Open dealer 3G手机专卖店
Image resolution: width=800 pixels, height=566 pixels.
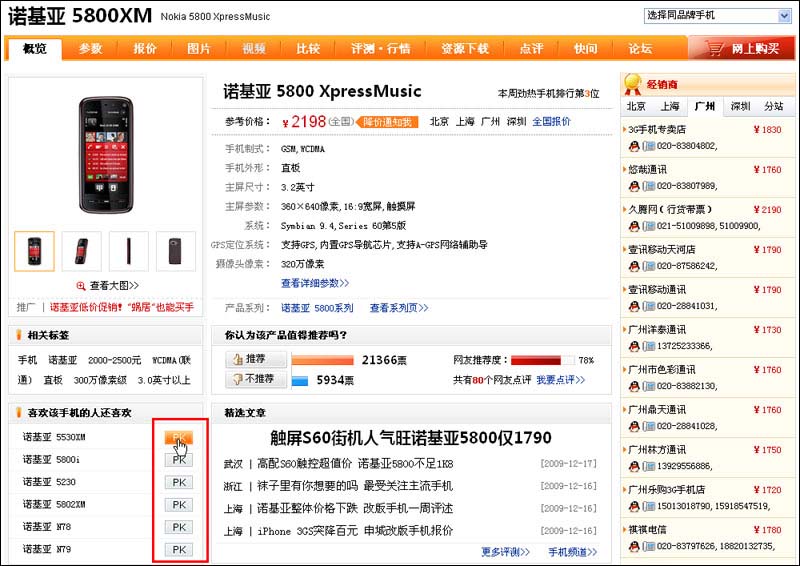point(657,130)
